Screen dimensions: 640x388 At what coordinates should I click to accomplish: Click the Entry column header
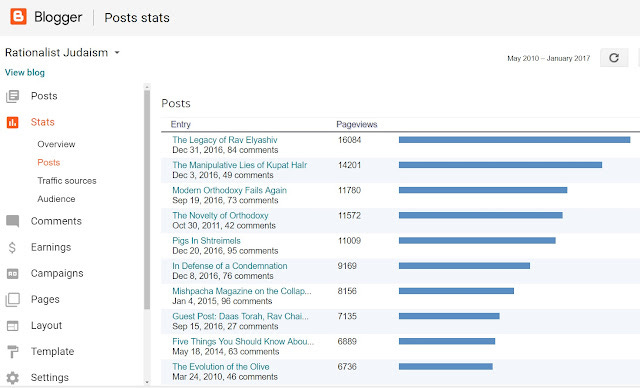point(180,124)
